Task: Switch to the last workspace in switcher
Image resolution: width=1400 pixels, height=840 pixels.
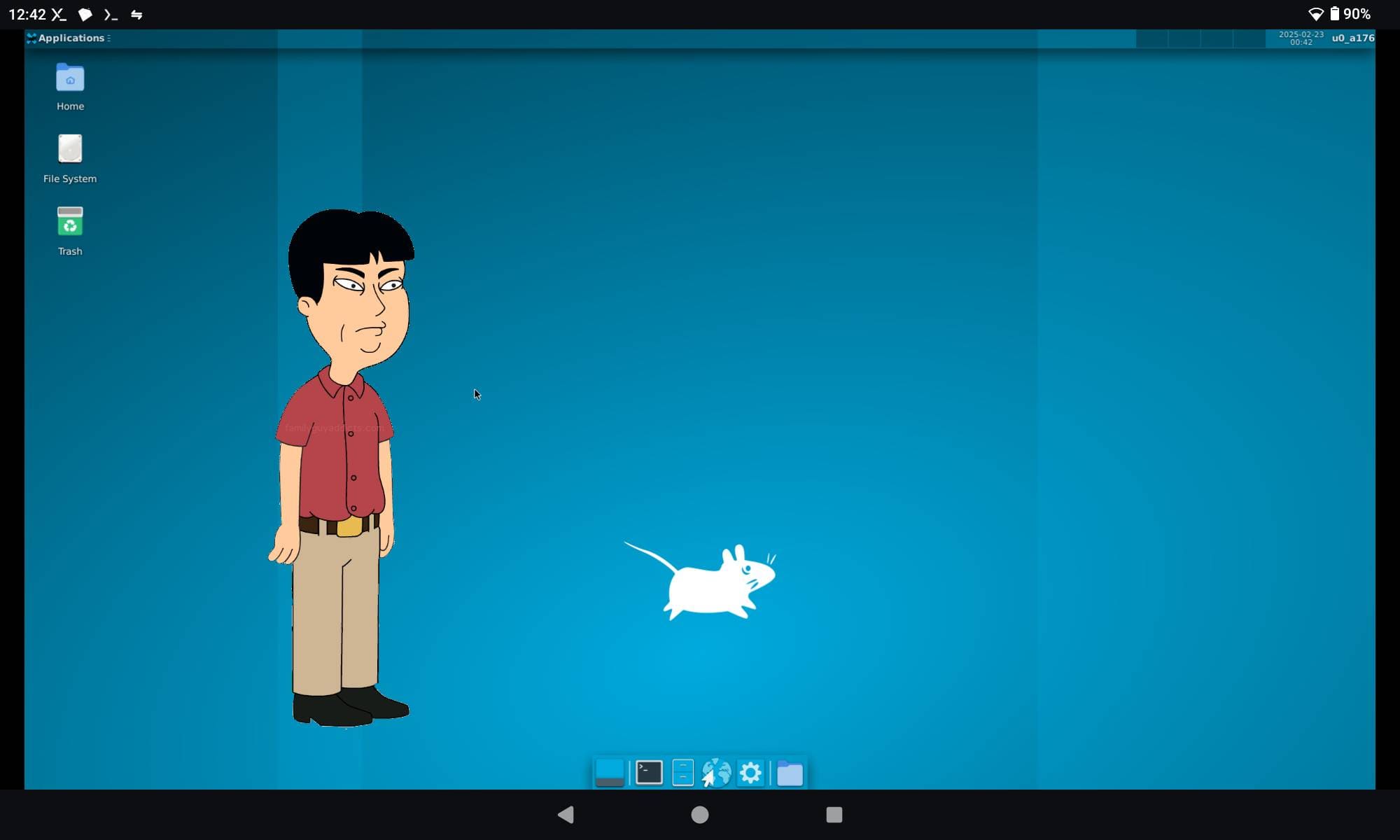Action: 1249,38
